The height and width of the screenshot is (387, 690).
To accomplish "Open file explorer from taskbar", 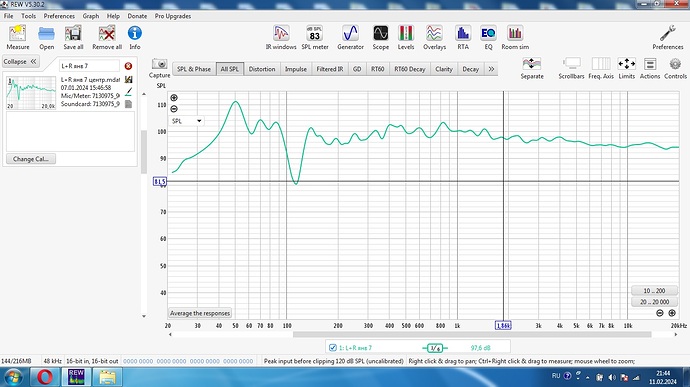I will pyautogui.click(x=107, y=377).
